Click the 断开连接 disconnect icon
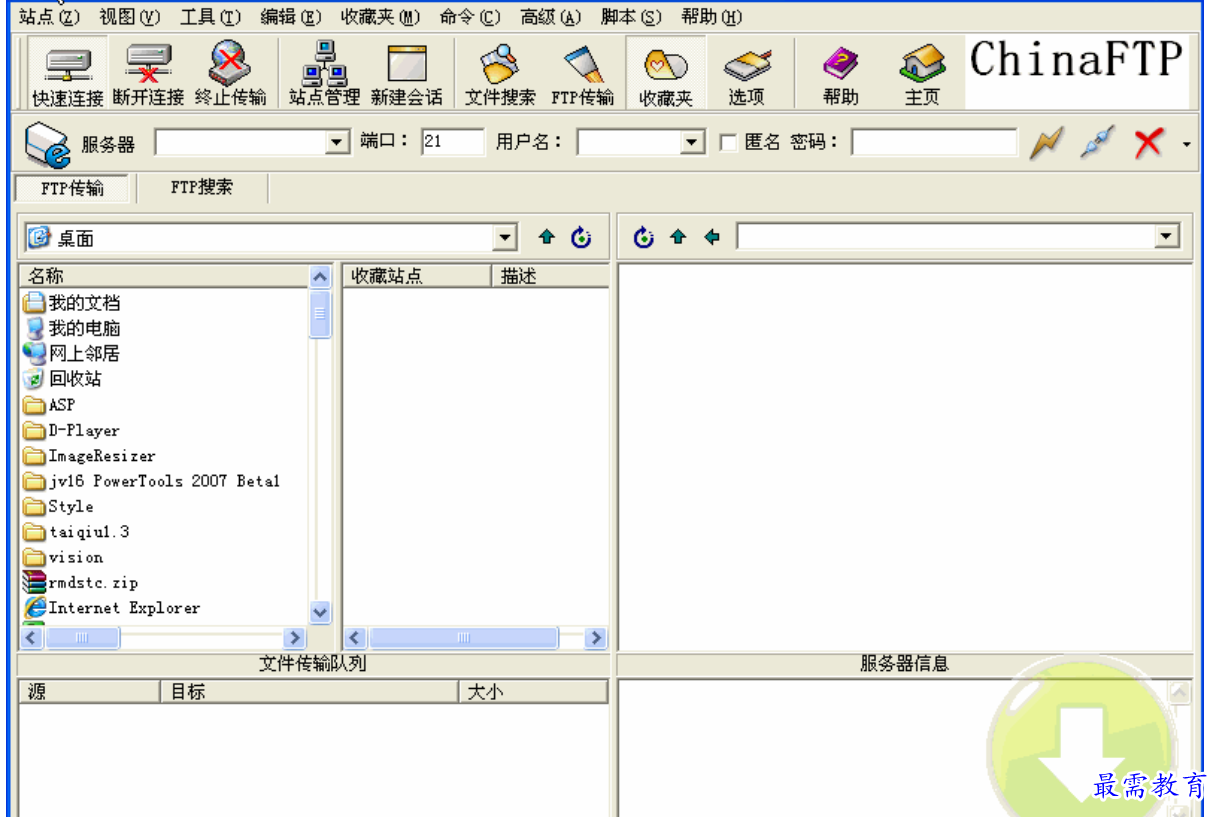This screenshot has width=1215, height=817. [148, 74]
